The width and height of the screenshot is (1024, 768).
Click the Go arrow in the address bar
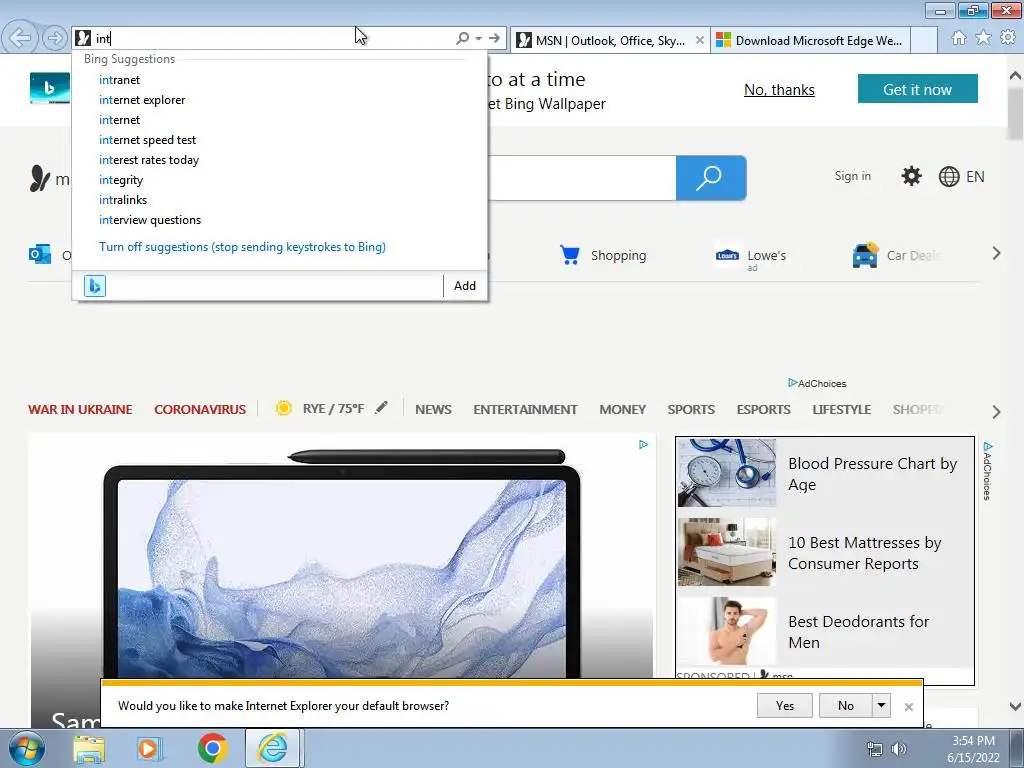(494, 39)
